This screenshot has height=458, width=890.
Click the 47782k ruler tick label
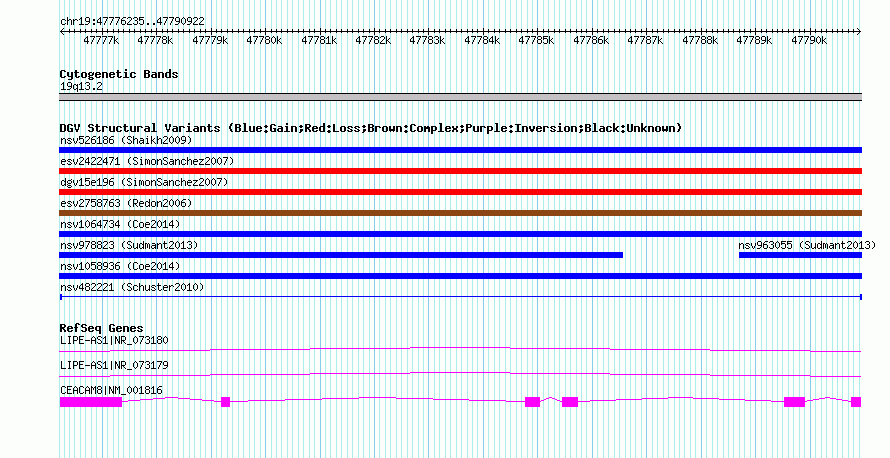point(373,41)
